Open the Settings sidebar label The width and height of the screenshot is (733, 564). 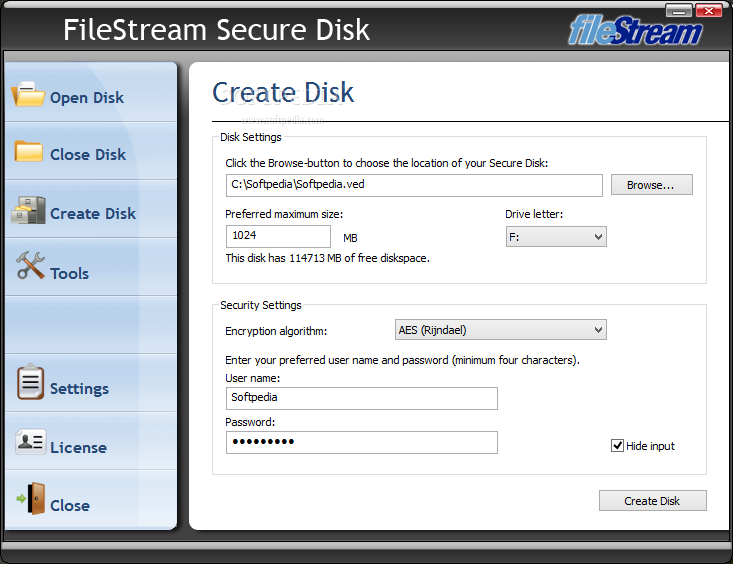[x=79, y=389]
